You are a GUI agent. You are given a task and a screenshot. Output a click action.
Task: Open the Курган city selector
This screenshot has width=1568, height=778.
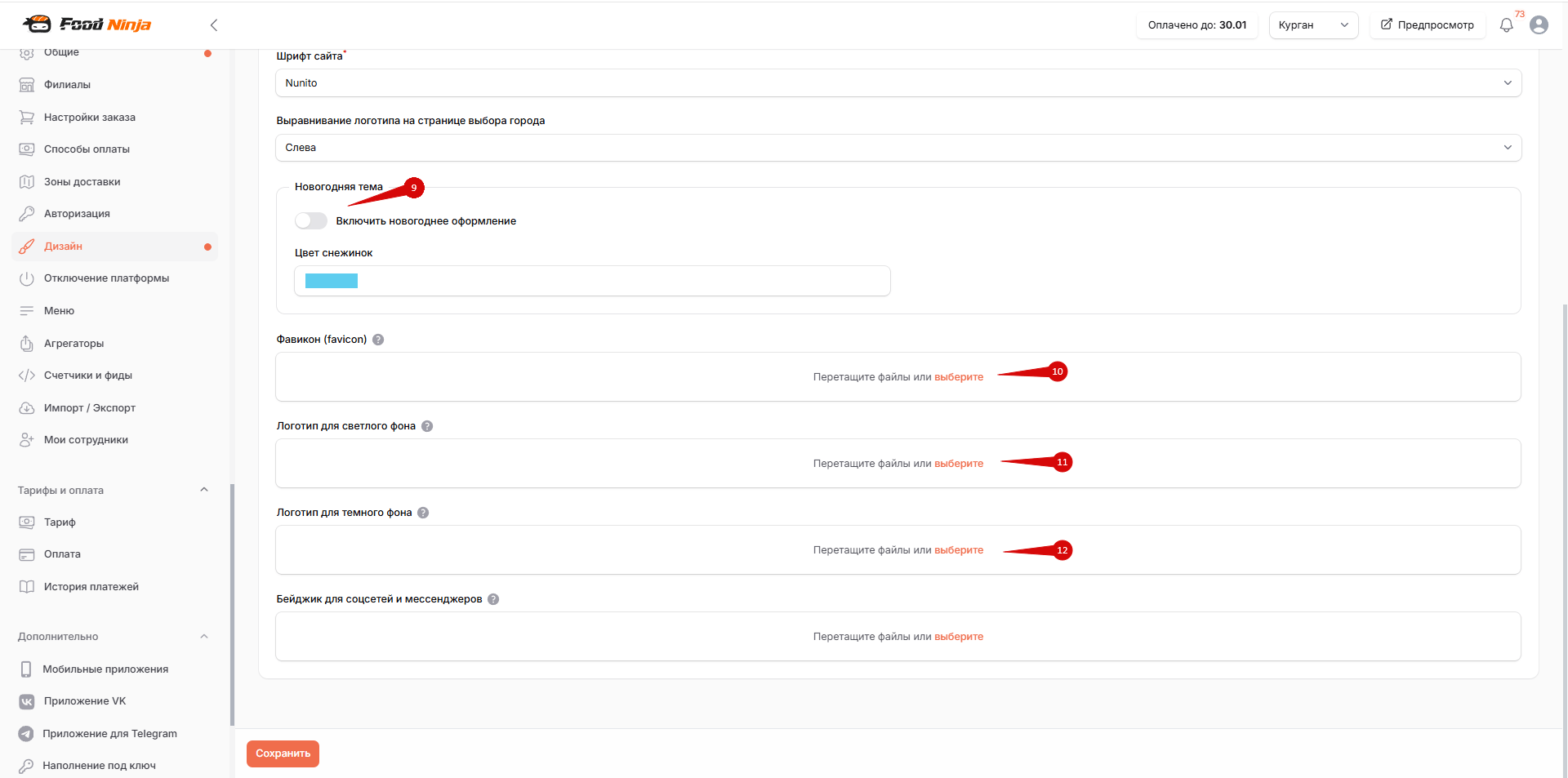(1313, 25)
